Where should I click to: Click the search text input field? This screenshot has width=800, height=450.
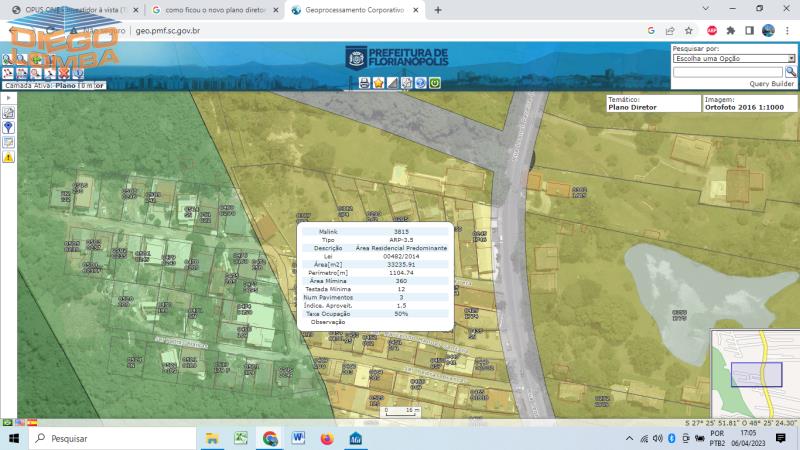(x=727, y=72)
